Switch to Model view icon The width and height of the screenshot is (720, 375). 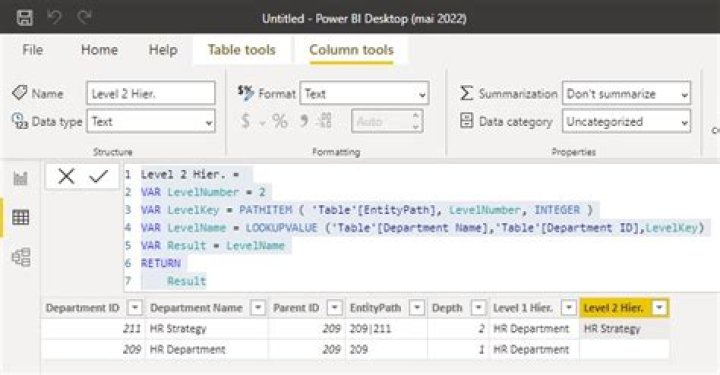[21, 257]
